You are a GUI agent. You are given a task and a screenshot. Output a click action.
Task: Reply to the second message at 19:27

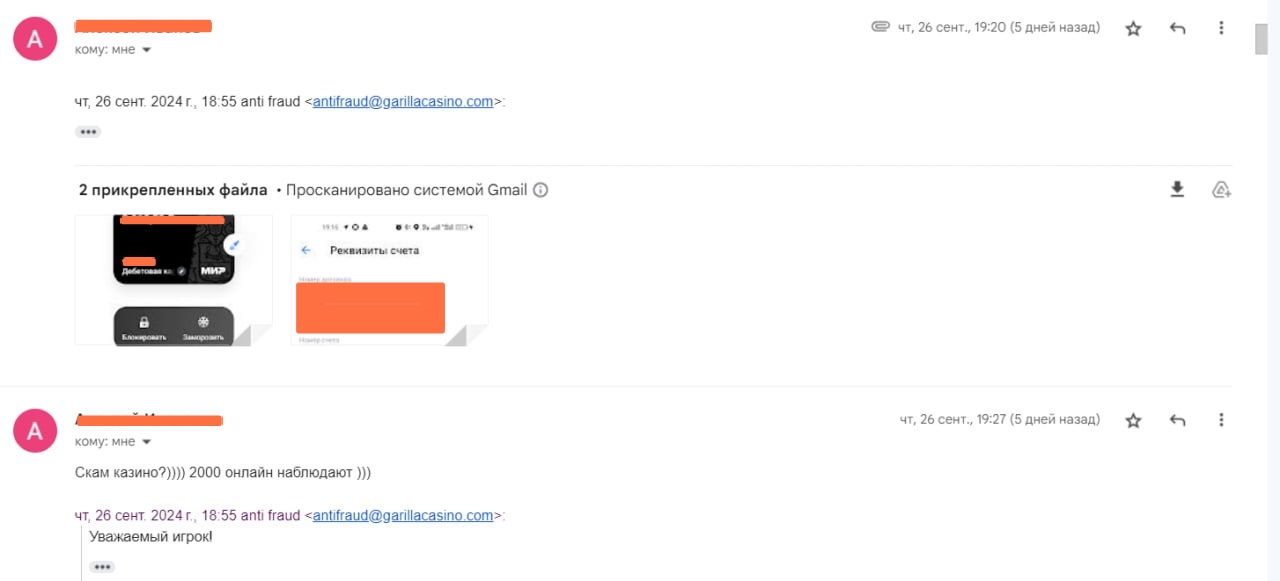pos(1177,421)
